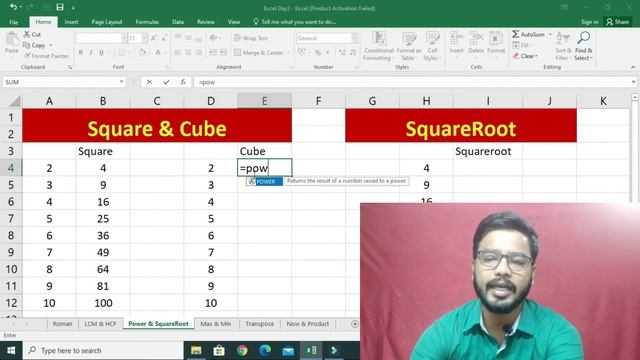Screen dimensions: 640x360
Task: Switch to the Insert ribbon tab
Action: (x=71, y=22)
